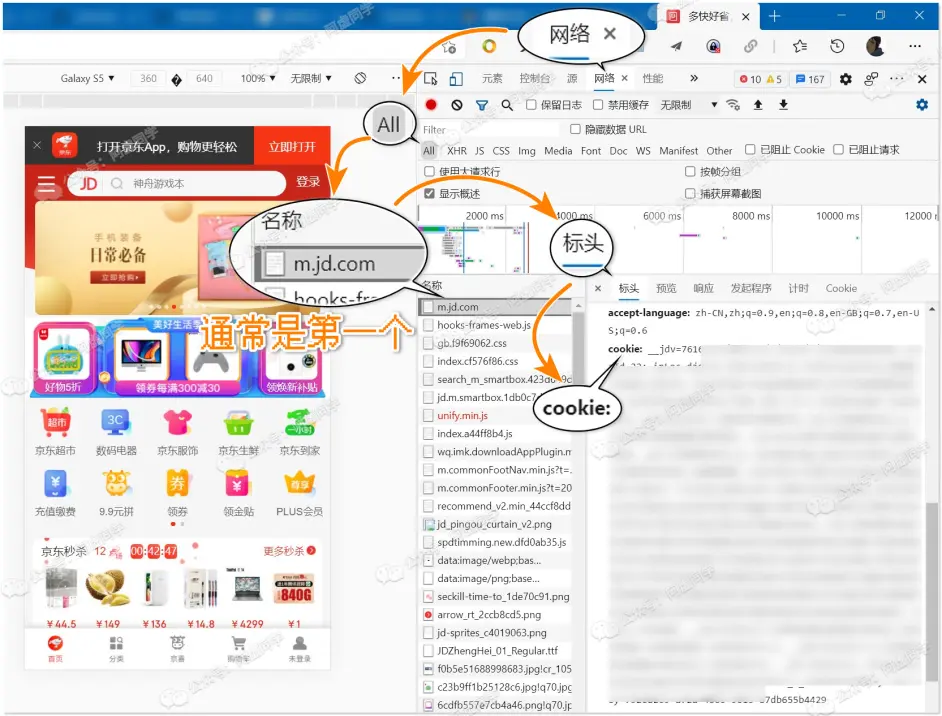Toggle the device emulation toolbar icon
This screenshot has width=942, height=716.
coord(455,79)
